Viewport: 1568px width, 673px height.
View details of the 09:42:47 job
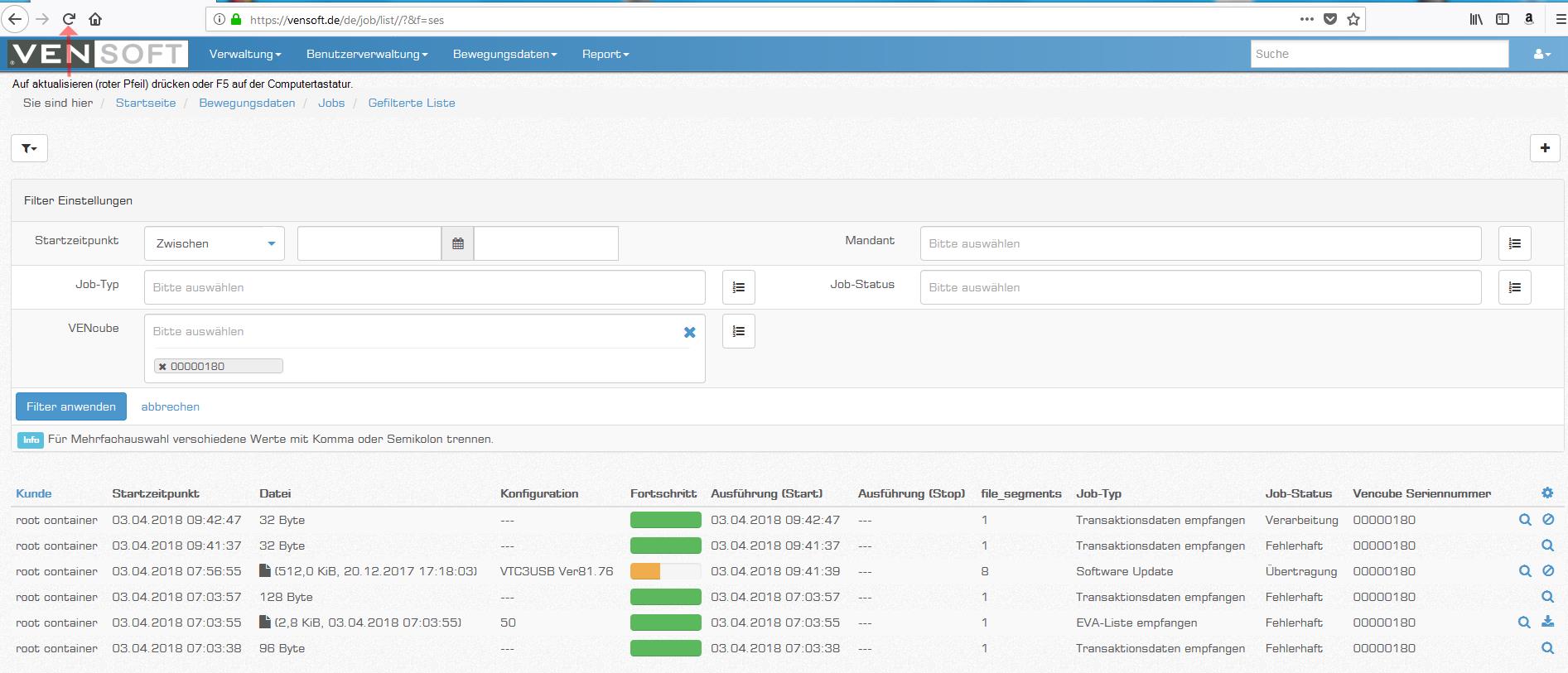pos(1524,520)
